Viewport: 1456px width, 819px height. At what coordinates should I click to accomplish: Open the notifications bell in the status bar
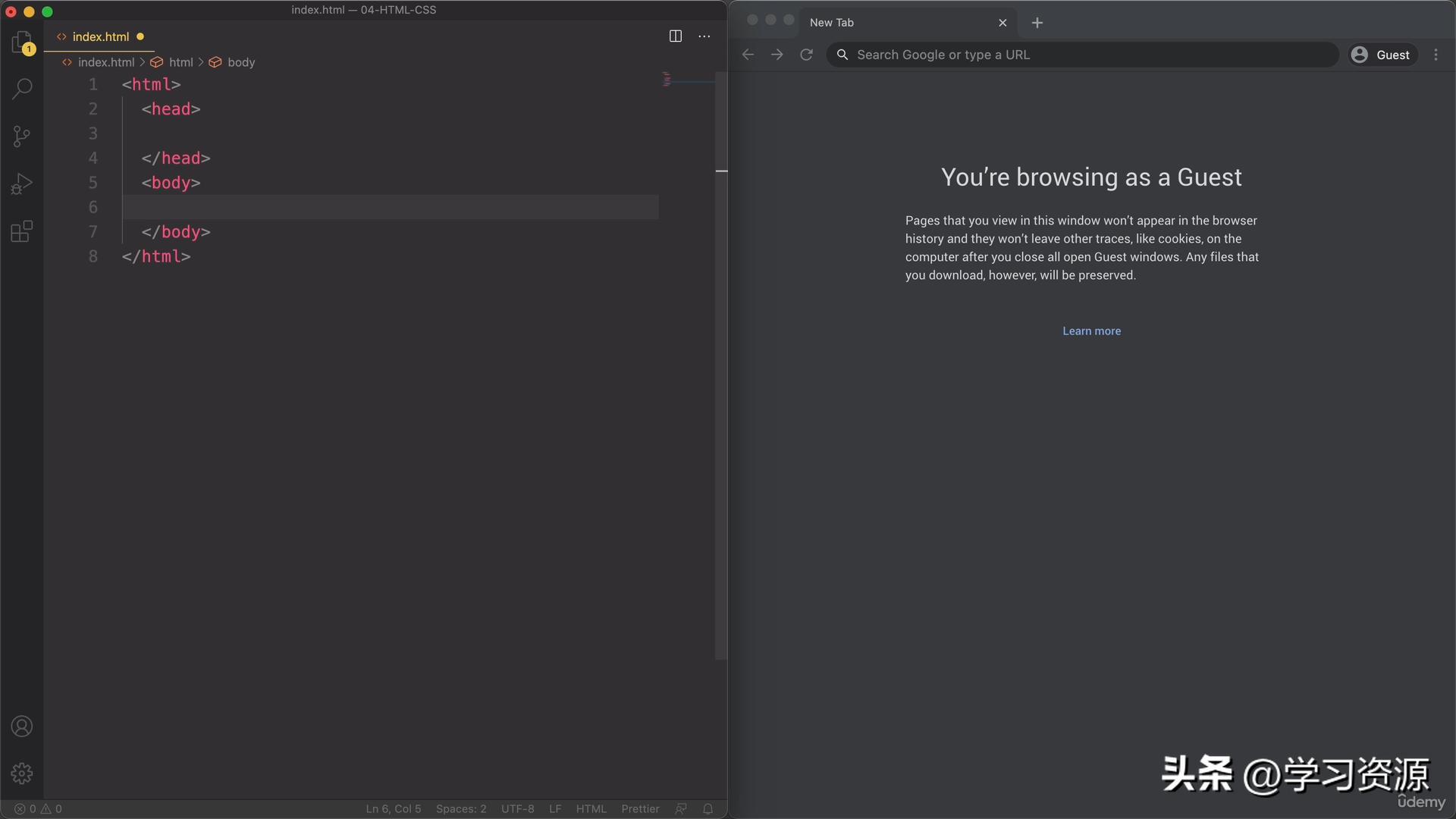pyautogui.click(x=708, y=808)
